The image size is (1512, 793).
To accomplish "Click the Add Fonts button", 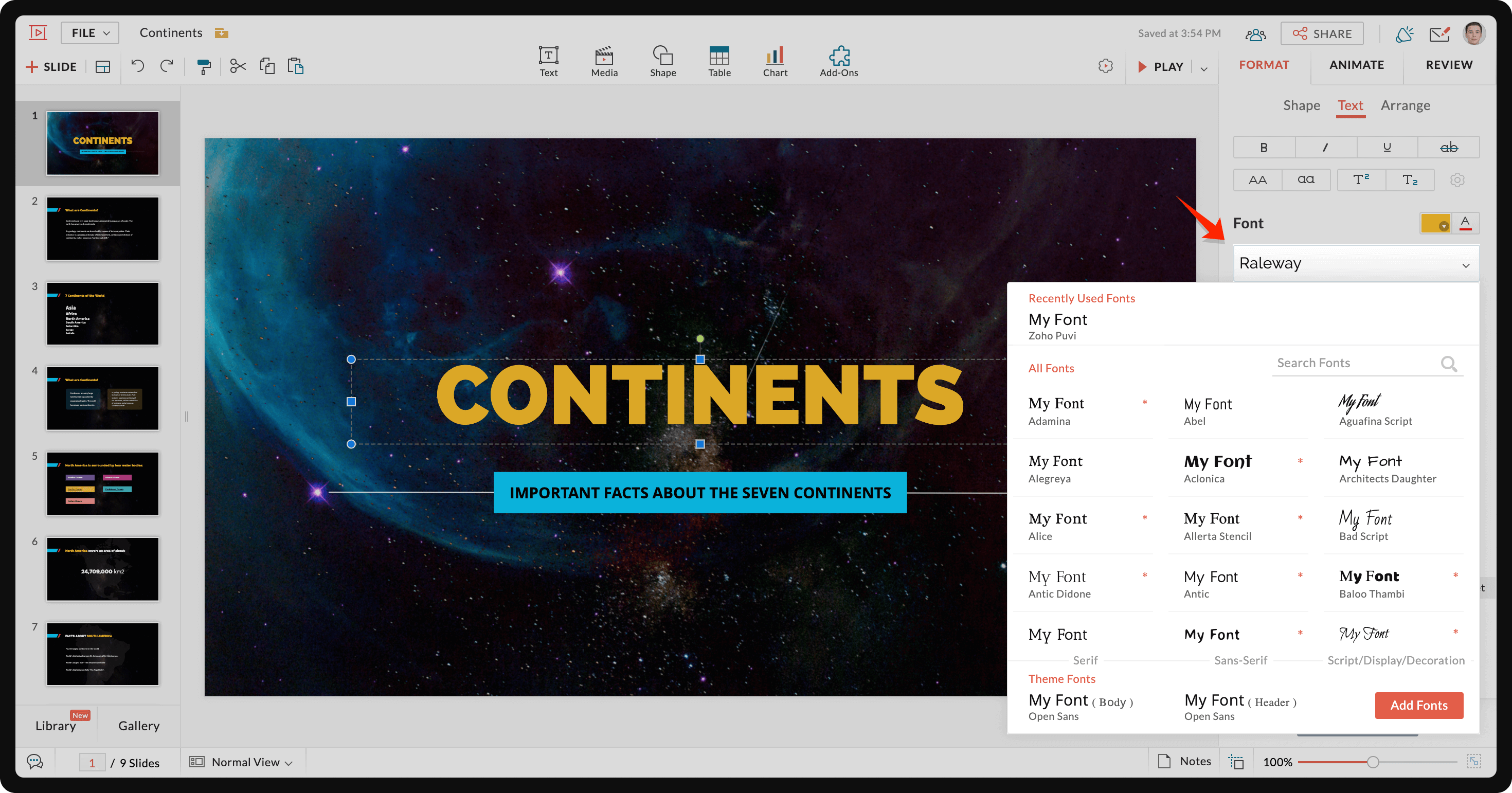I will 1419,705.
